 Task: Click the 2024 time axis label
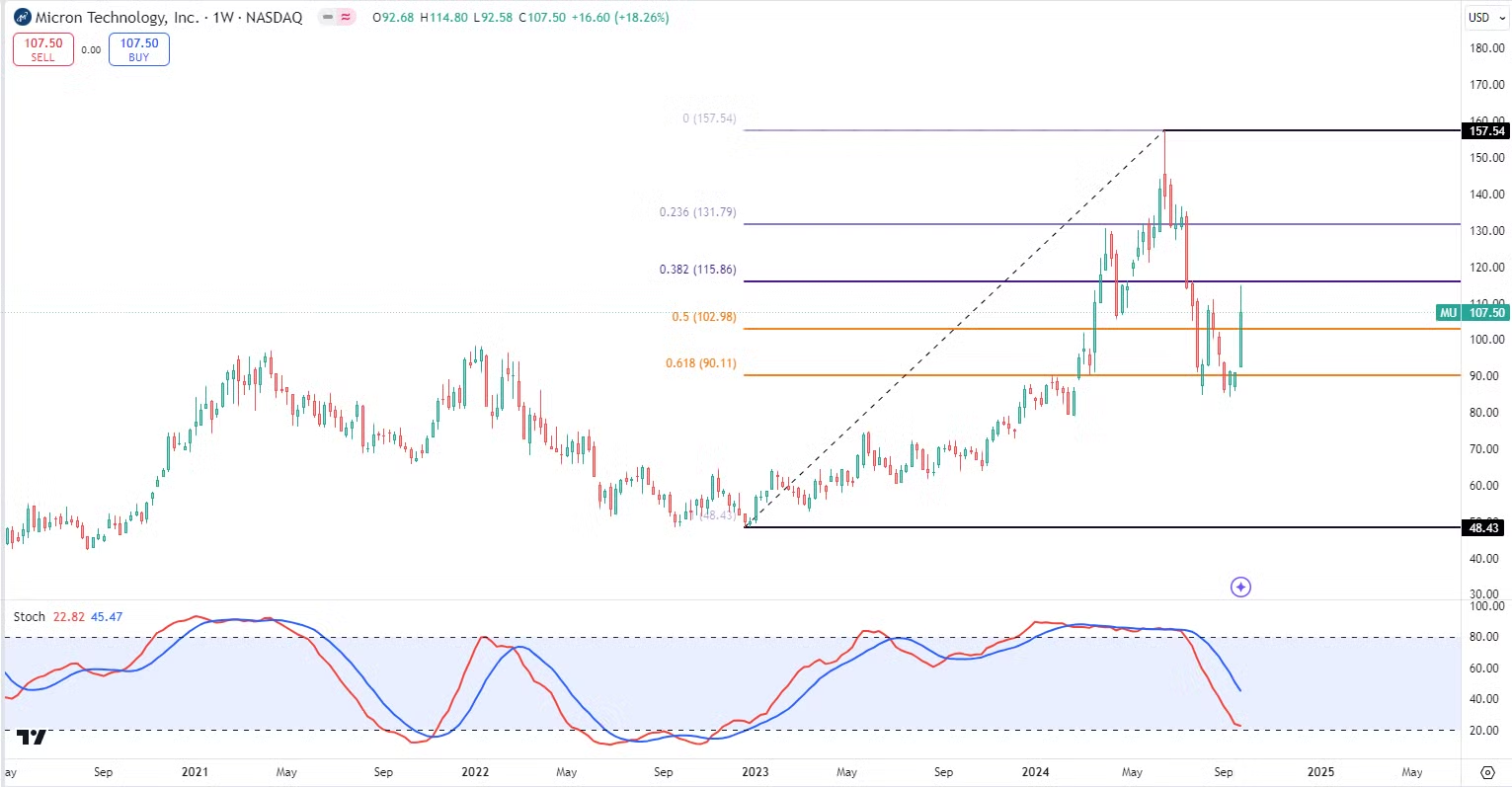[x=1036, y=772]
